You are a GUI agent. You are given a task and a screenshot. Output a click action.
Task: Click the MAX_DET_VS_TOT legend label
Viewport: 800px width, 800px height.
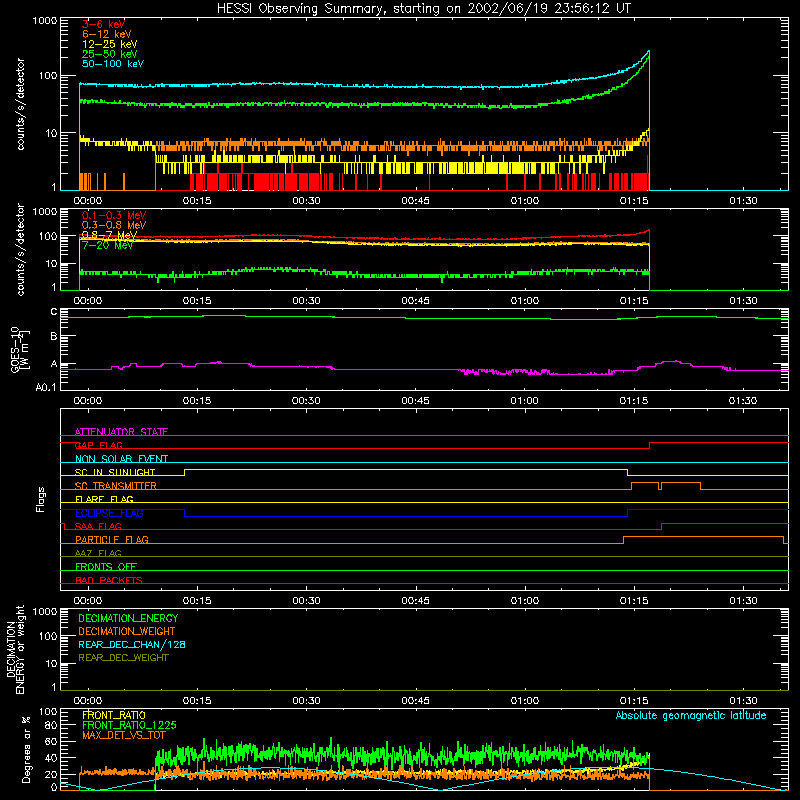pos(124,735)
